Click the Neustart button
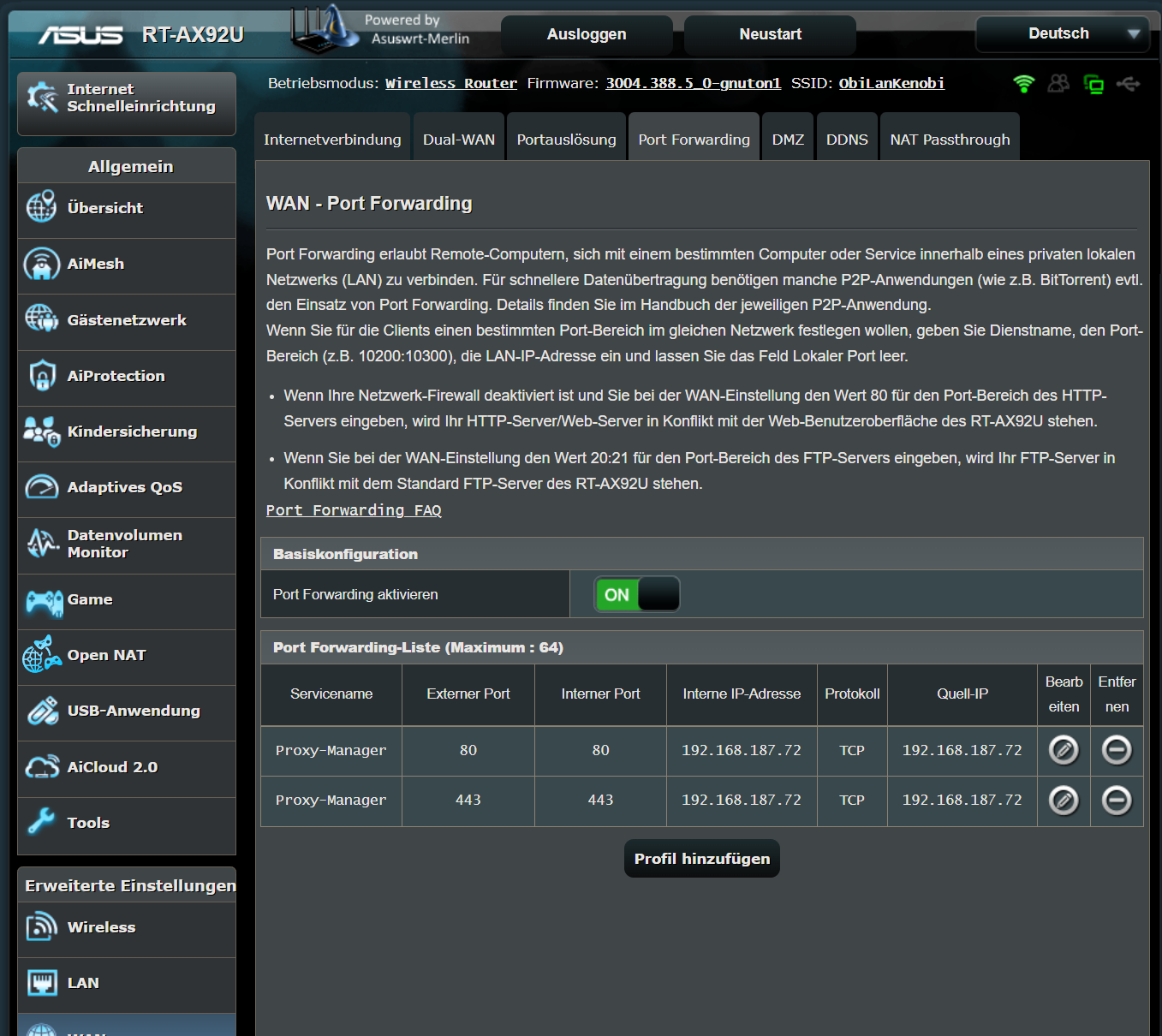This screenshot has width=1162, height=1036. (770, 34)
